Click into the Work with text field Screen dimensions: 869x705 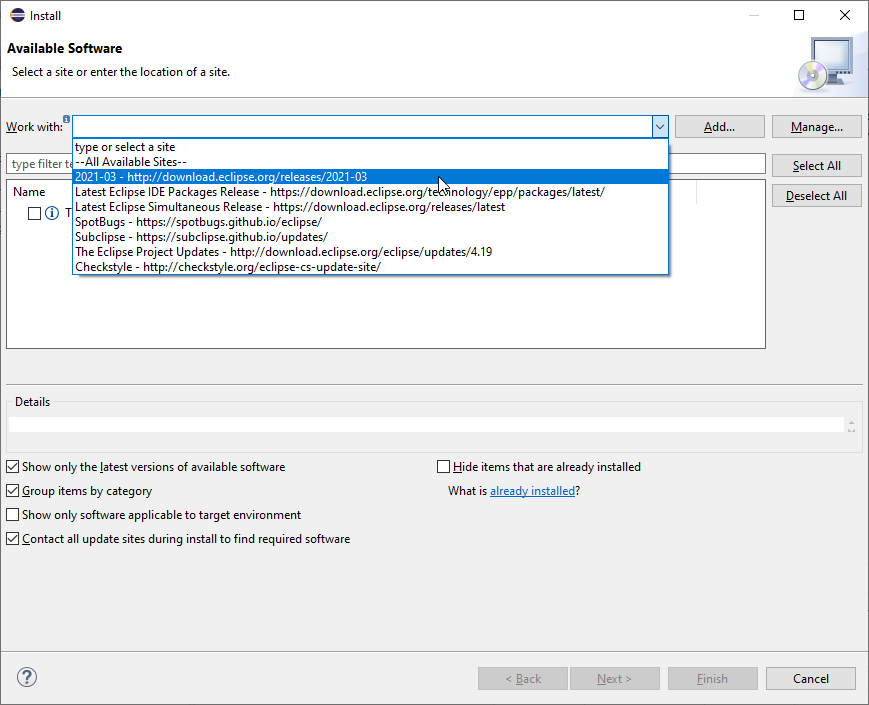pos(360,127)
